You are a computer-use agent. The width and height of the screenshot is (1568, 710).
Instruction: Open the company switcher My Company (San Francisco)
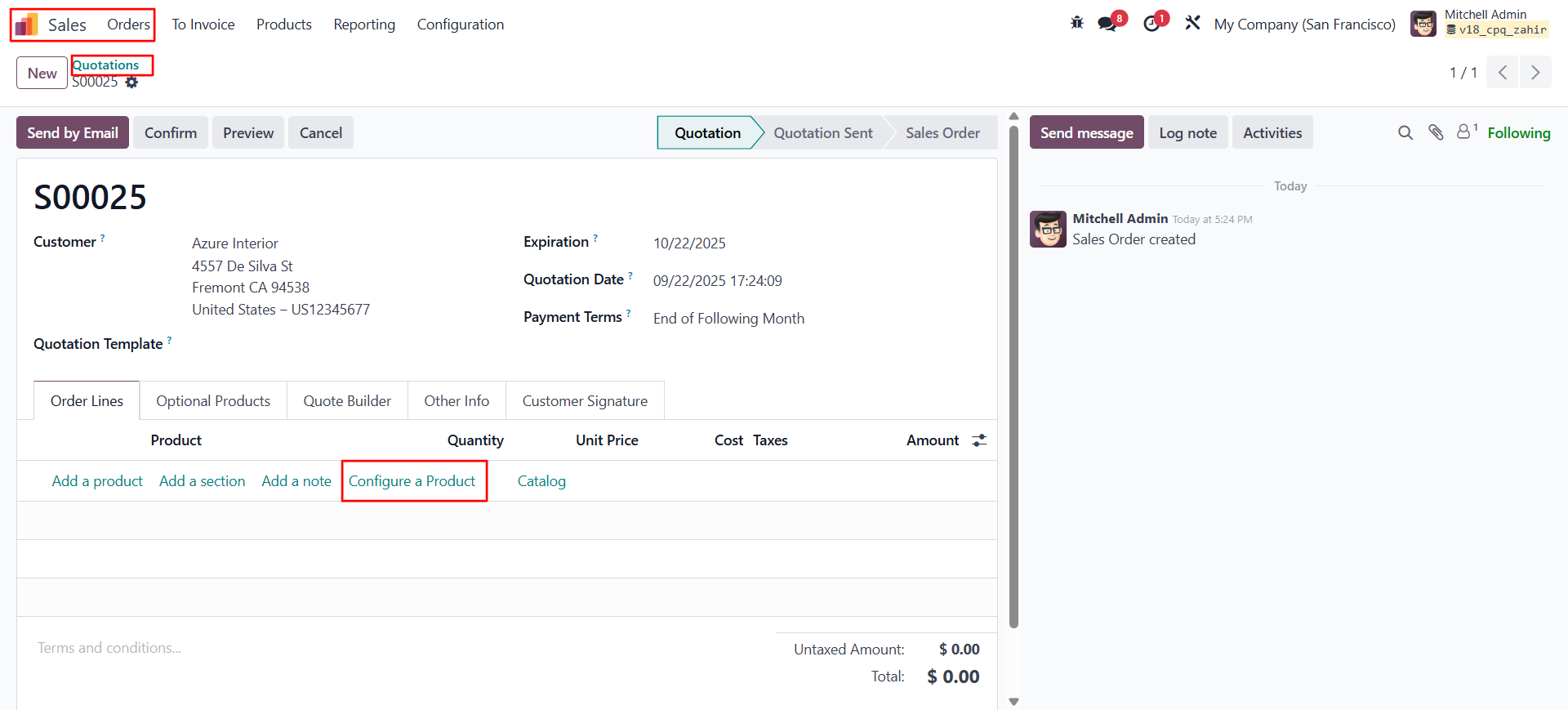[x=1304, y=25]
